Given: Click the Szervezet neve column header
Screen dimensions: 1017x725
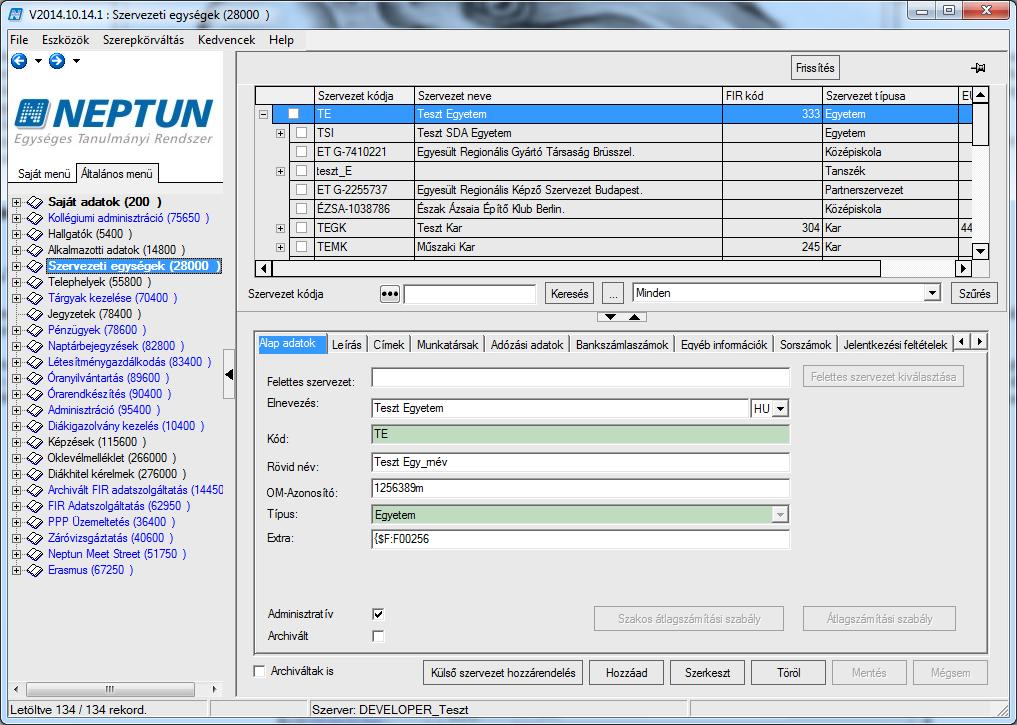Looking at the screenshot, I should click(568, 96).
